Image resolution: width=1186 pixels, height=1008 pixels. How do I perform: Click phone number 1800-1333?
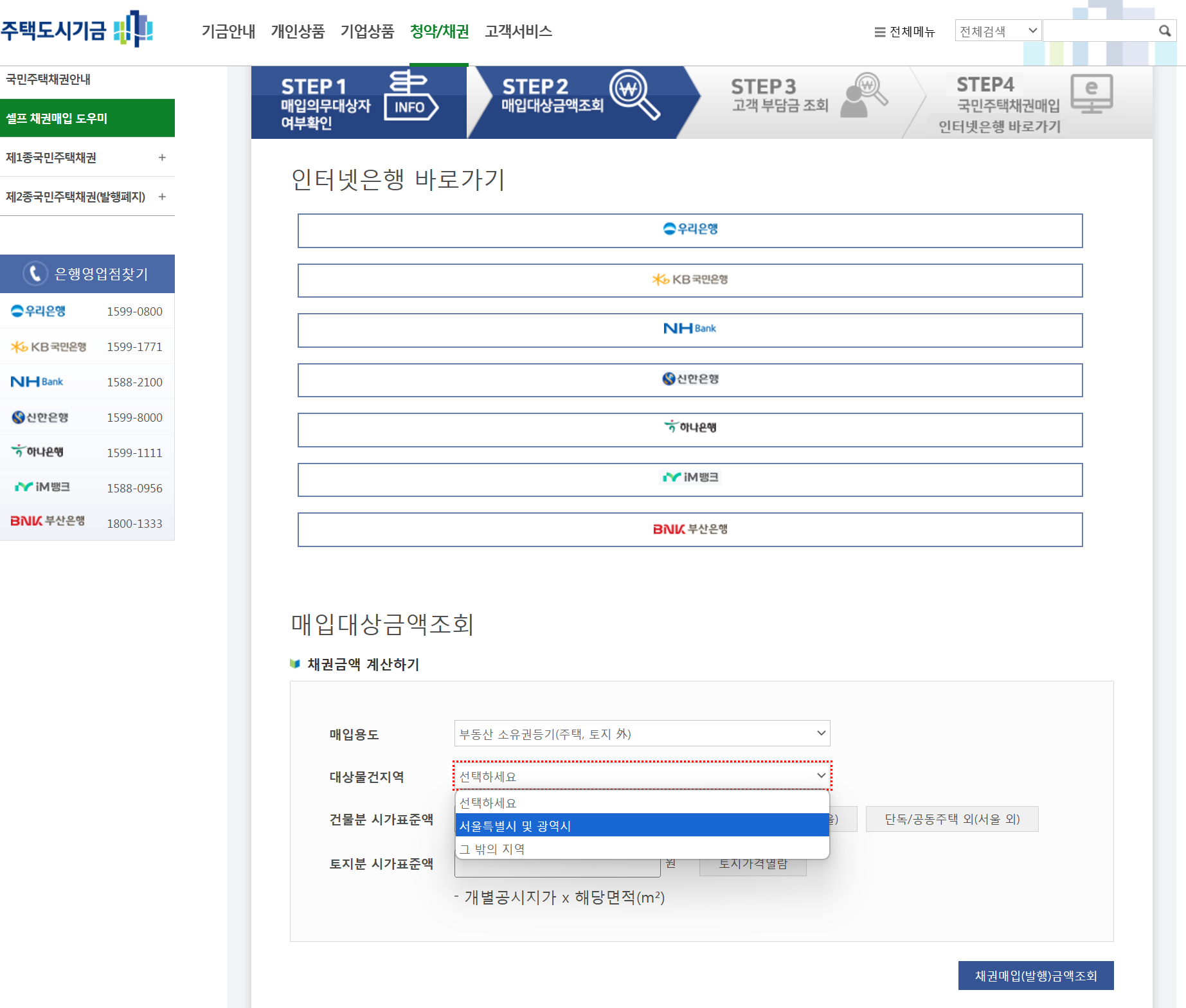(134, 524)
